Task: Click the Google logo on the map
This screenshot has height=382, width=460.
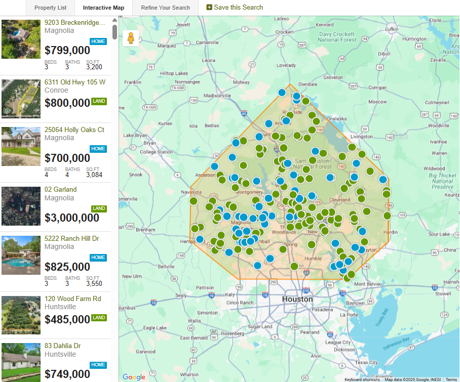Action: (x=134, y=377)
